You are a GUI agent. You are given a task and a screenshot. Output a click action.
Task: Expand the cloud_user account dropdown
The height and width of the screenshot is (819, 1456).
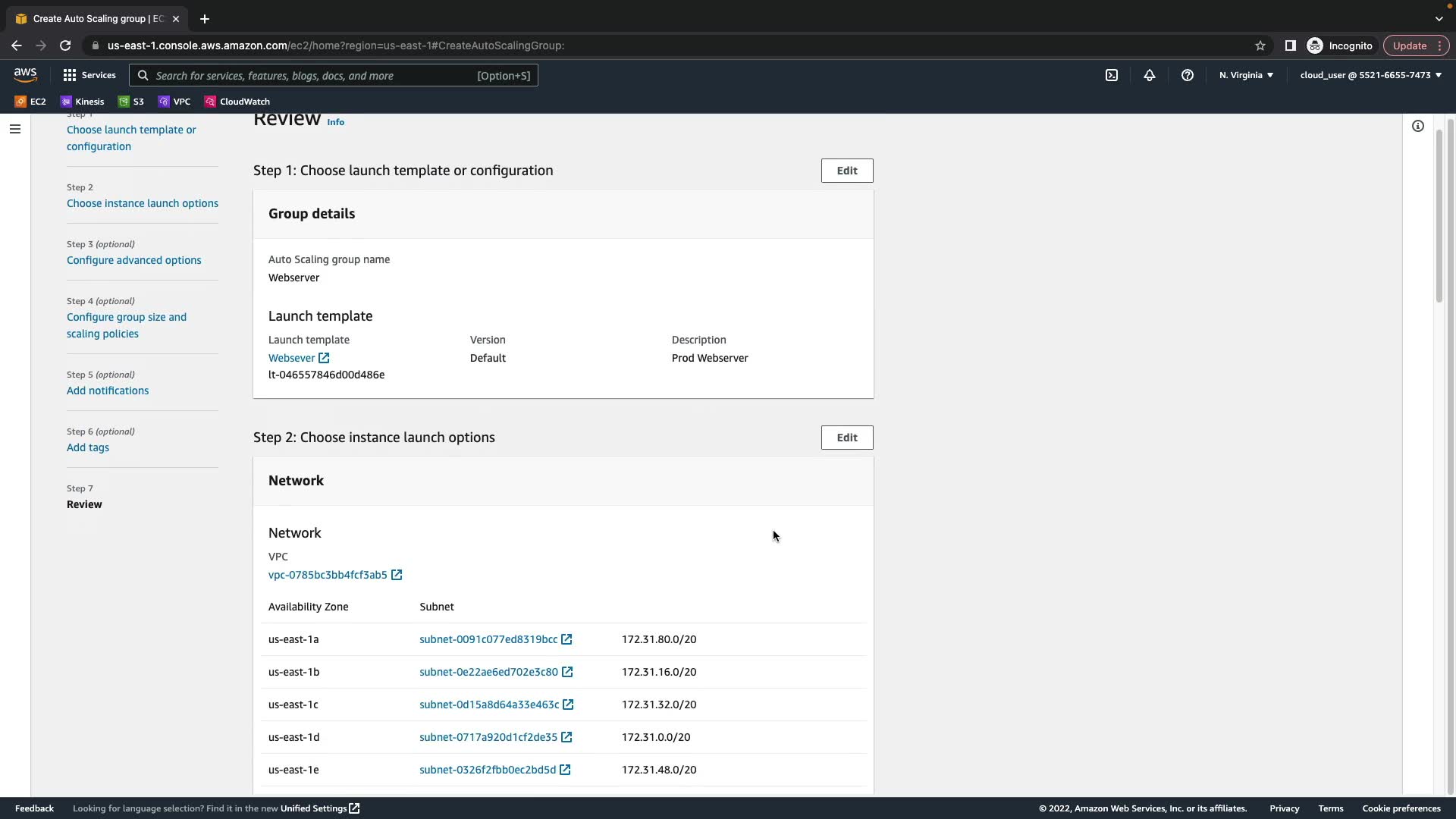coord(1370,75)
